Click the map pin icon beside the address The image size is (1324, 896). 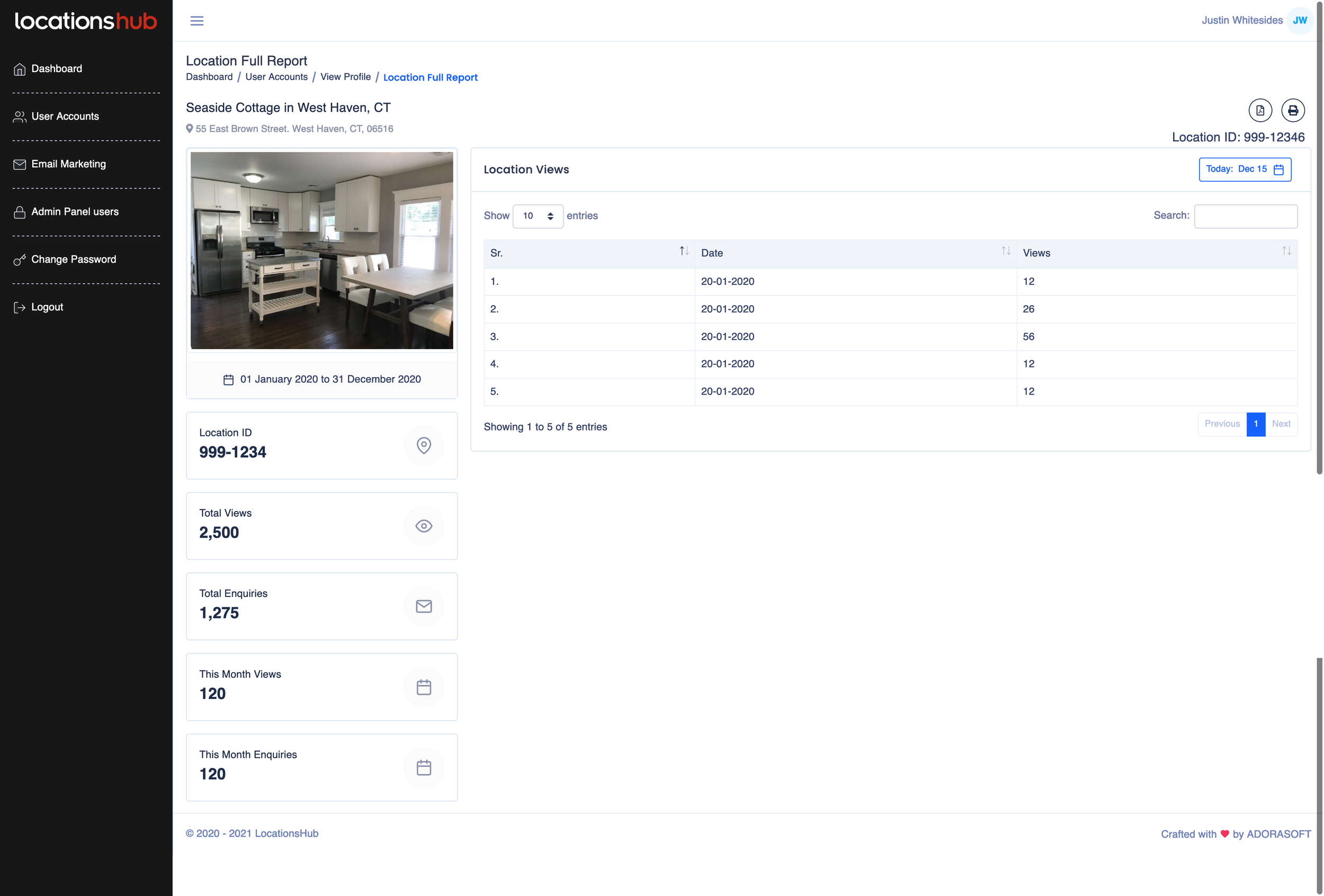coord(189,129)
